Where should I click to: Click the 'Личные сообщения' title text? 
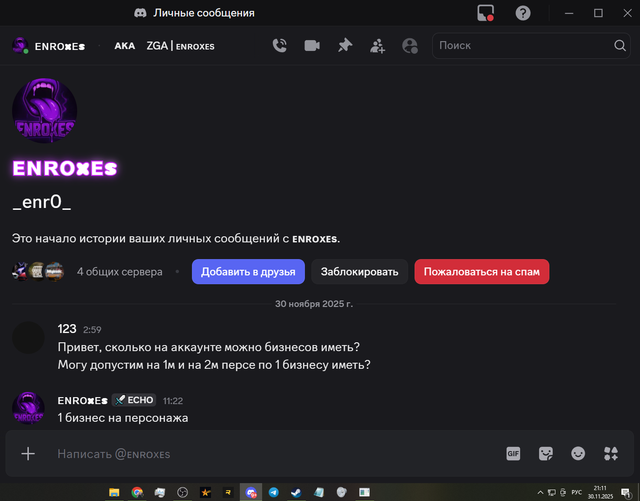[x=204, y=13]
